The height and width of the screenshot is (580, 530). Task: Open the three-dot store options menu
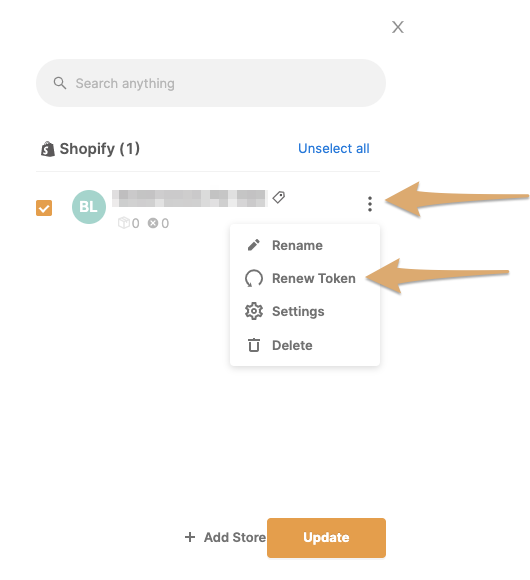369,204
